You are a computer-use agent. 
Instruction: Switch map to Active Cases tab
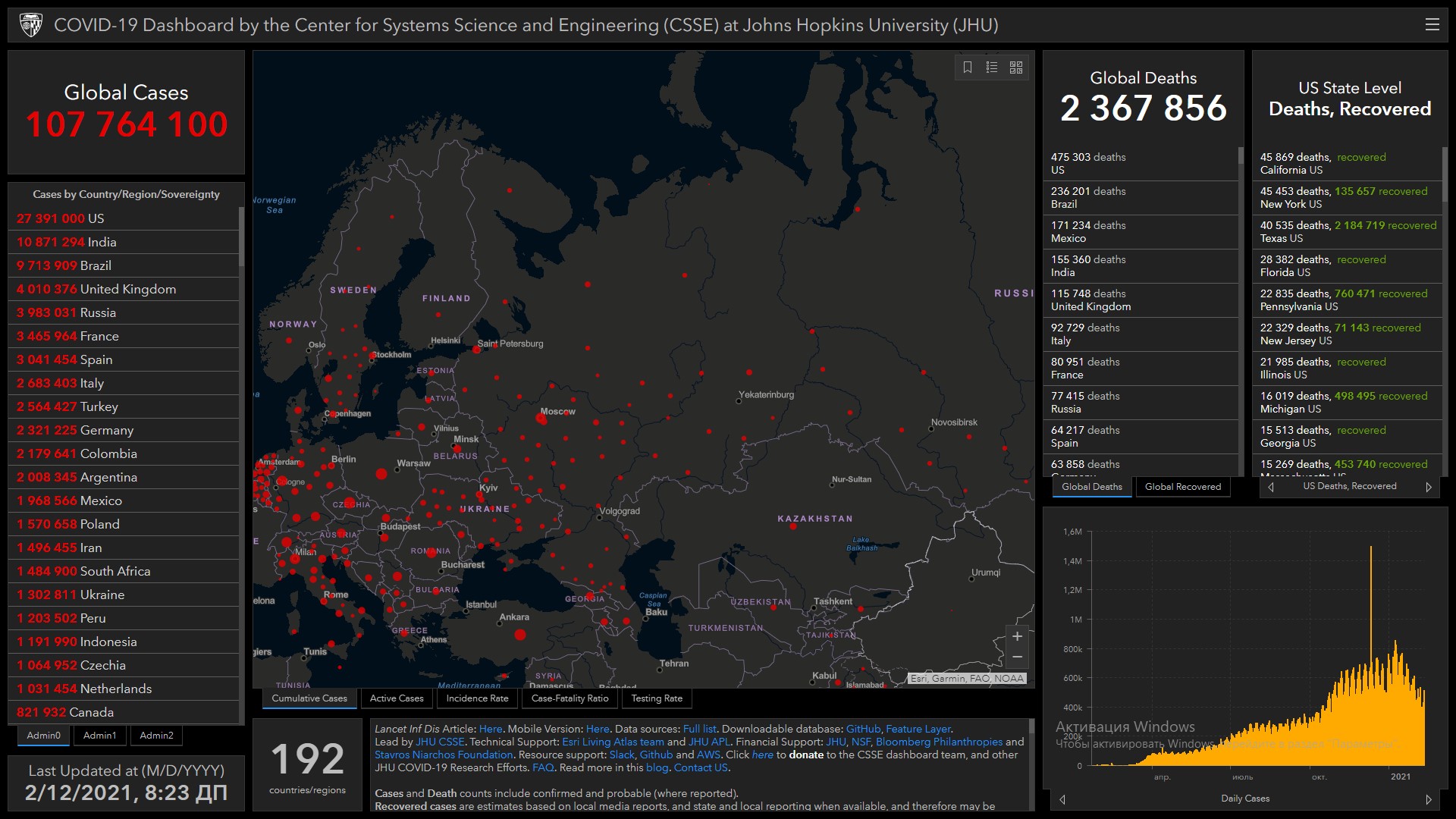(396, 698)
